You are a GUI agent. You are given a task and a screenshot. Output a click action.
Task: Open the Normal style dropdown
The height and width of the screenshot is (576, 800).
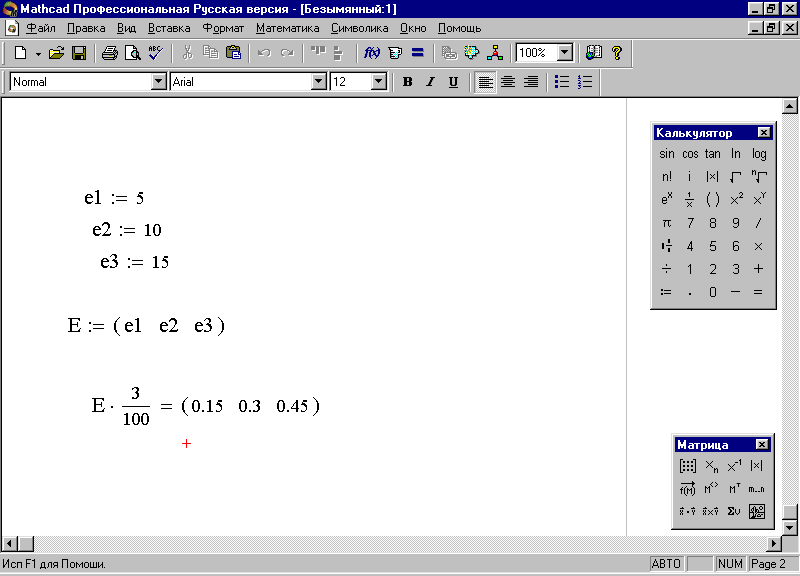tap(159, 82)
